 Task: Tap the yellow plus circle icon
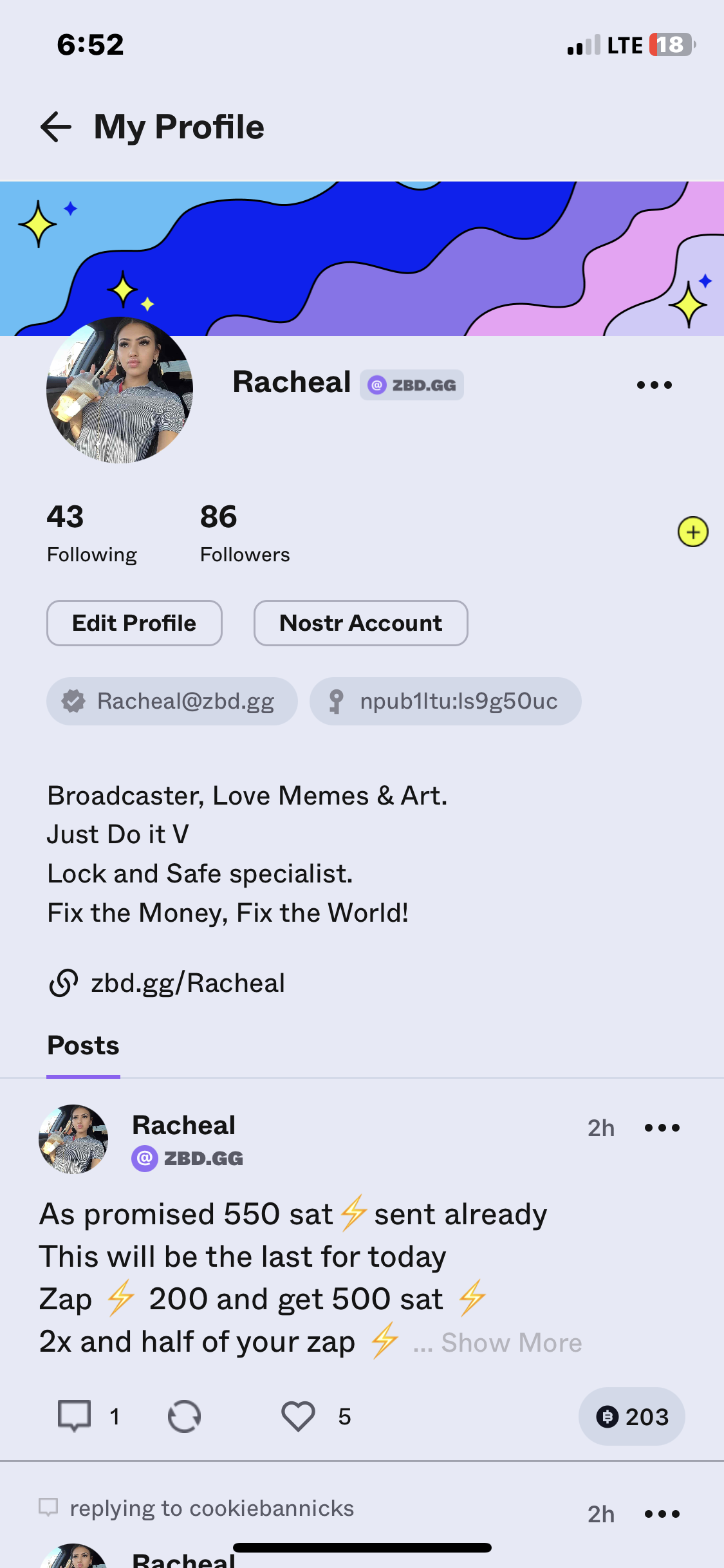pyautogui.click(x=692, y=532)
